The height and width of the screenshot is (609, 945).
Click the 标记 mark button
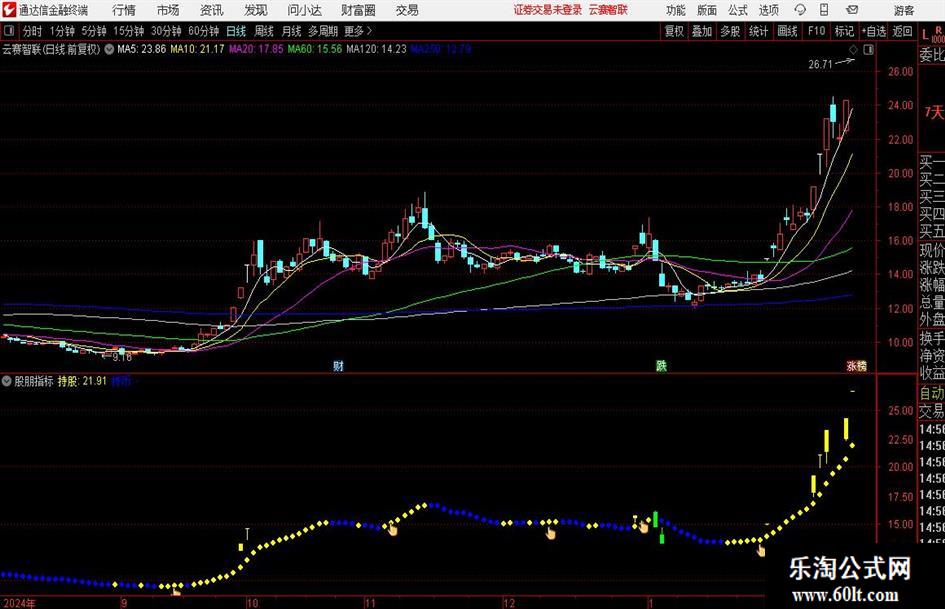tap(844, 31)
